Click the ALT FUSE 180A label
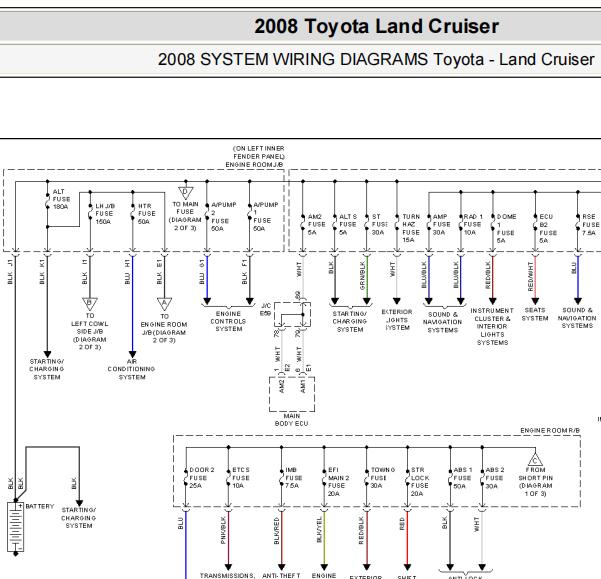Screen dimensions: 601x579 click(x=61, y=199)
